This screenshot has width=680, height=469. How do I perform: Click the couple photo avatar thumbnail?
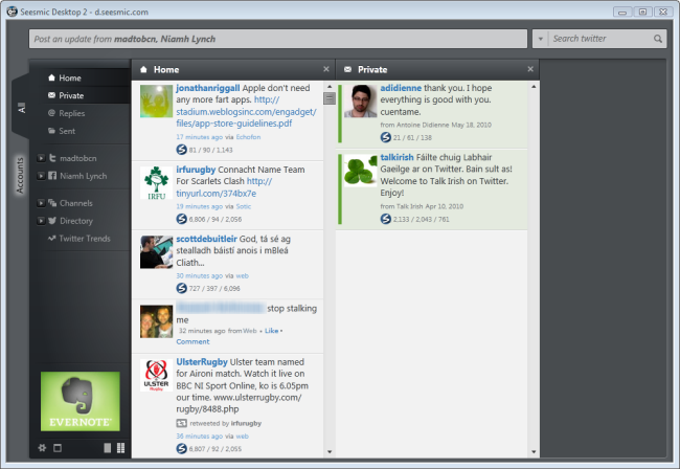[x=156, y=321]
